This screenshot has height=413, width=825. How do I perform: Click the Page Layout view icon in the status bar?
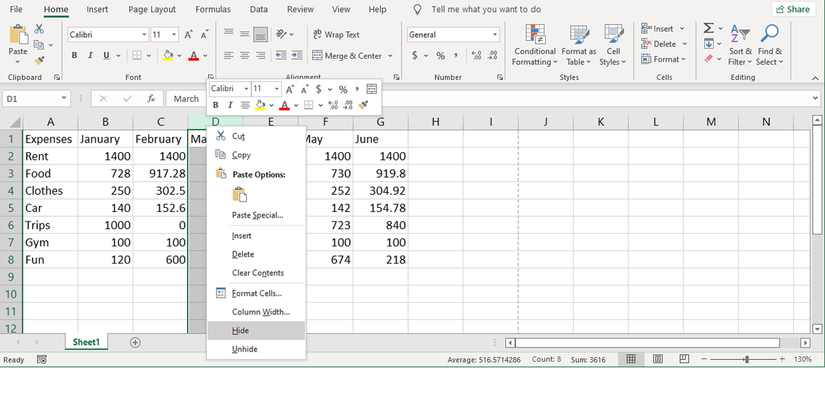pyautogui.click(x=658, y=359)
